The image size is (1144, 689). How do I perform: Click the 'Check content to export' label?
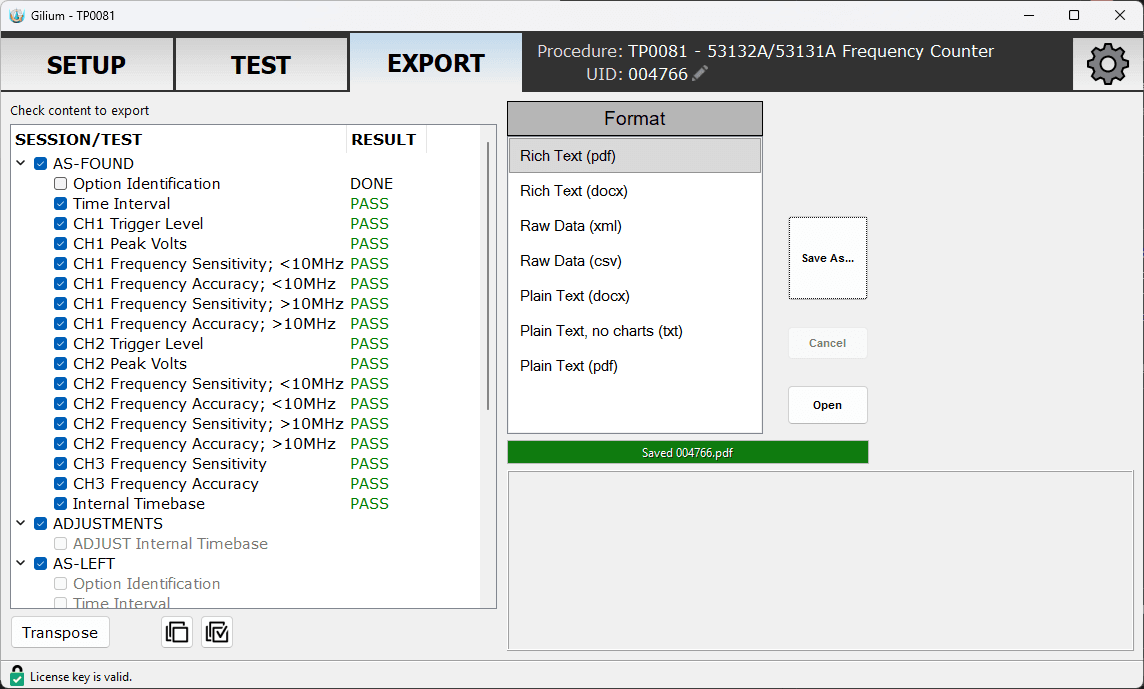[80, 110]
